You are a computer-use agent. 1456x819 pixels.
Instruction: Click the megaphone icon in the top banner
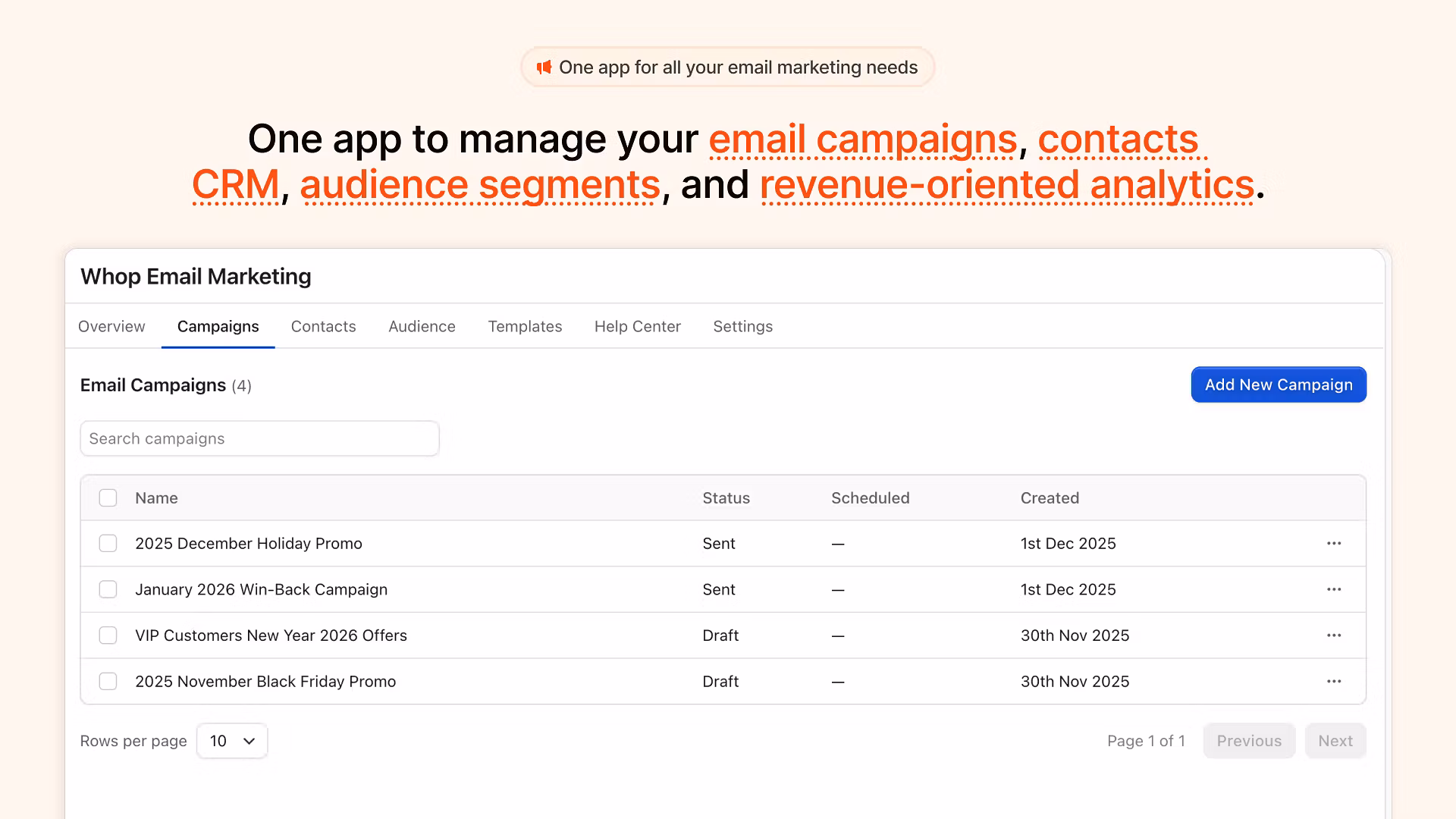[544, 67]
